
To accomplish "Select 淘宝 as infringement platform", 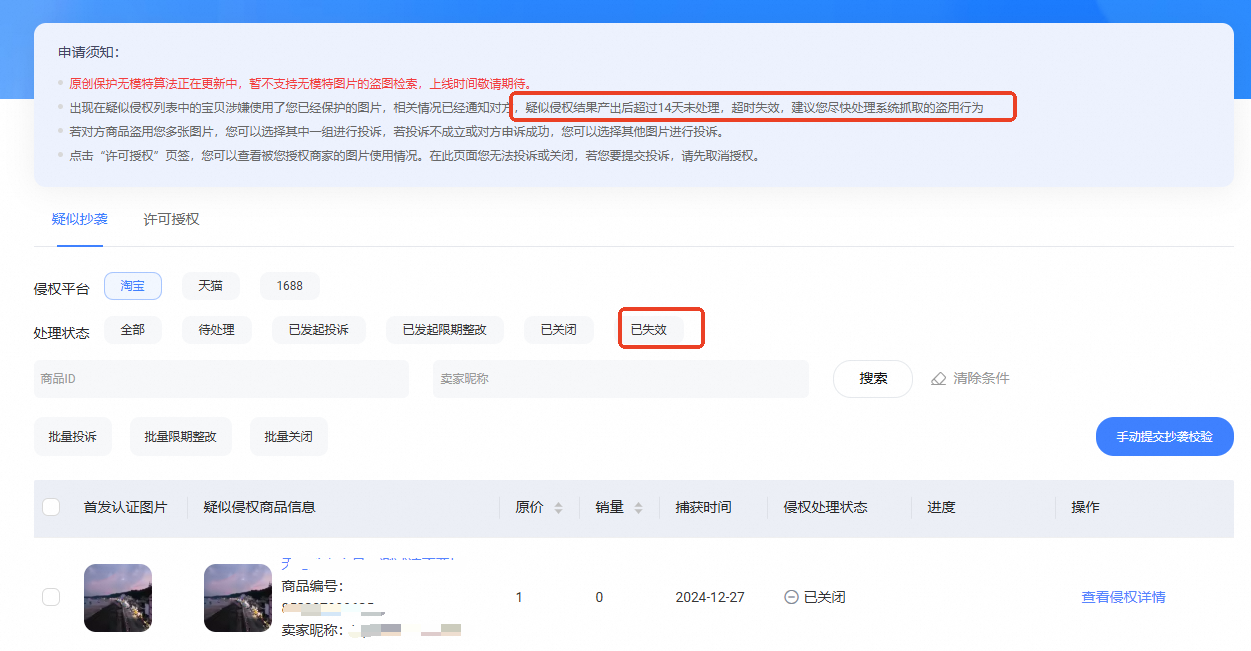I will pos(133,286).
